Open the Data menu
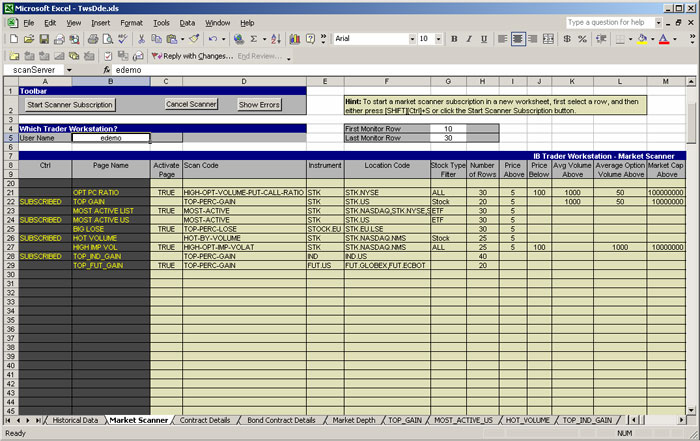The width and height of the screenshot is (700, 441). pyautogui.click(x=187, y=23)
